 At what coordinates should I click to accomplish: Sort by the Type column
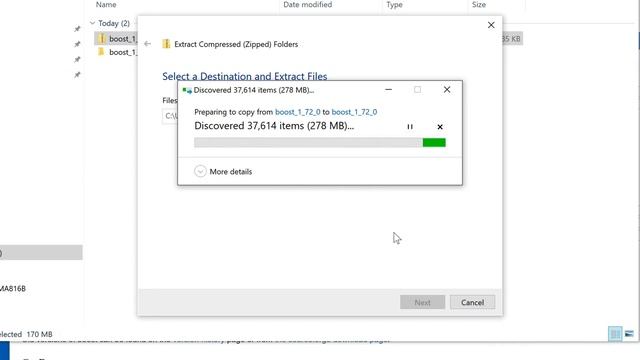(x=394, y=5)
